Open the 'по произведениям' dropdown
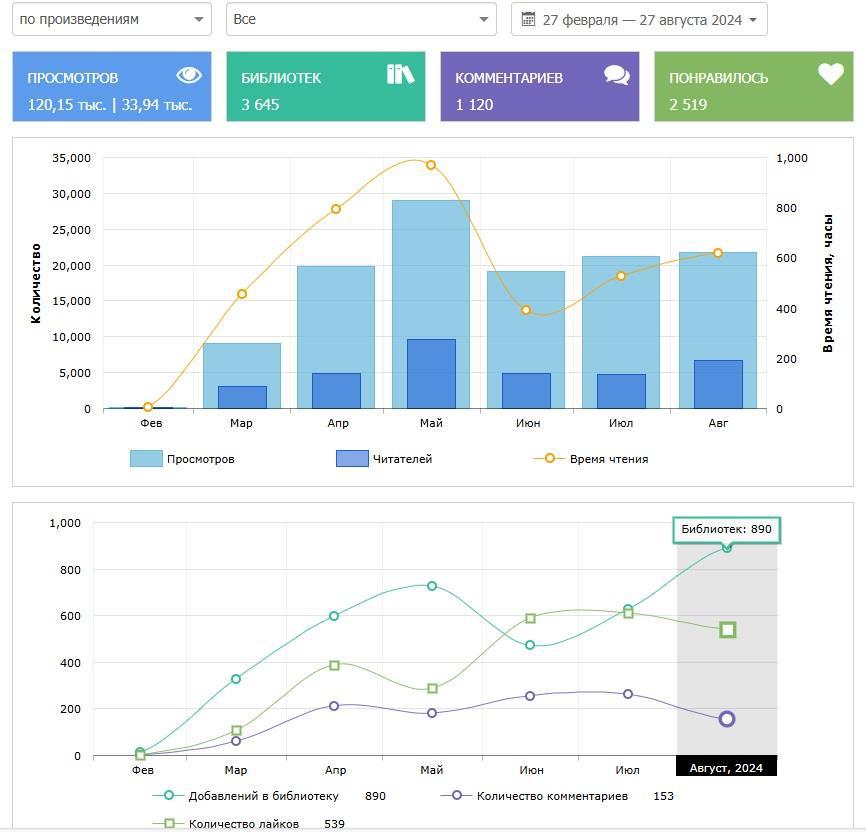 111,19
